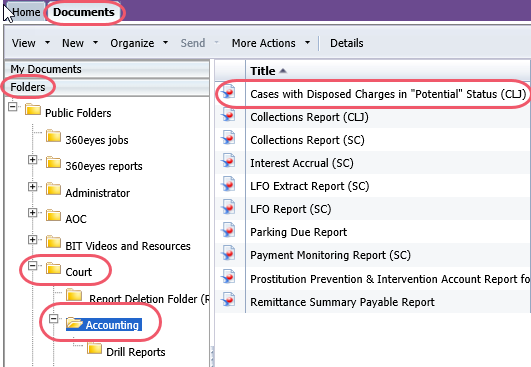Select the Prostitution Prevention & Intervention Account Report
Image resolution: width=531 pixels, height=367 pixels.
[x=390, y=279]
